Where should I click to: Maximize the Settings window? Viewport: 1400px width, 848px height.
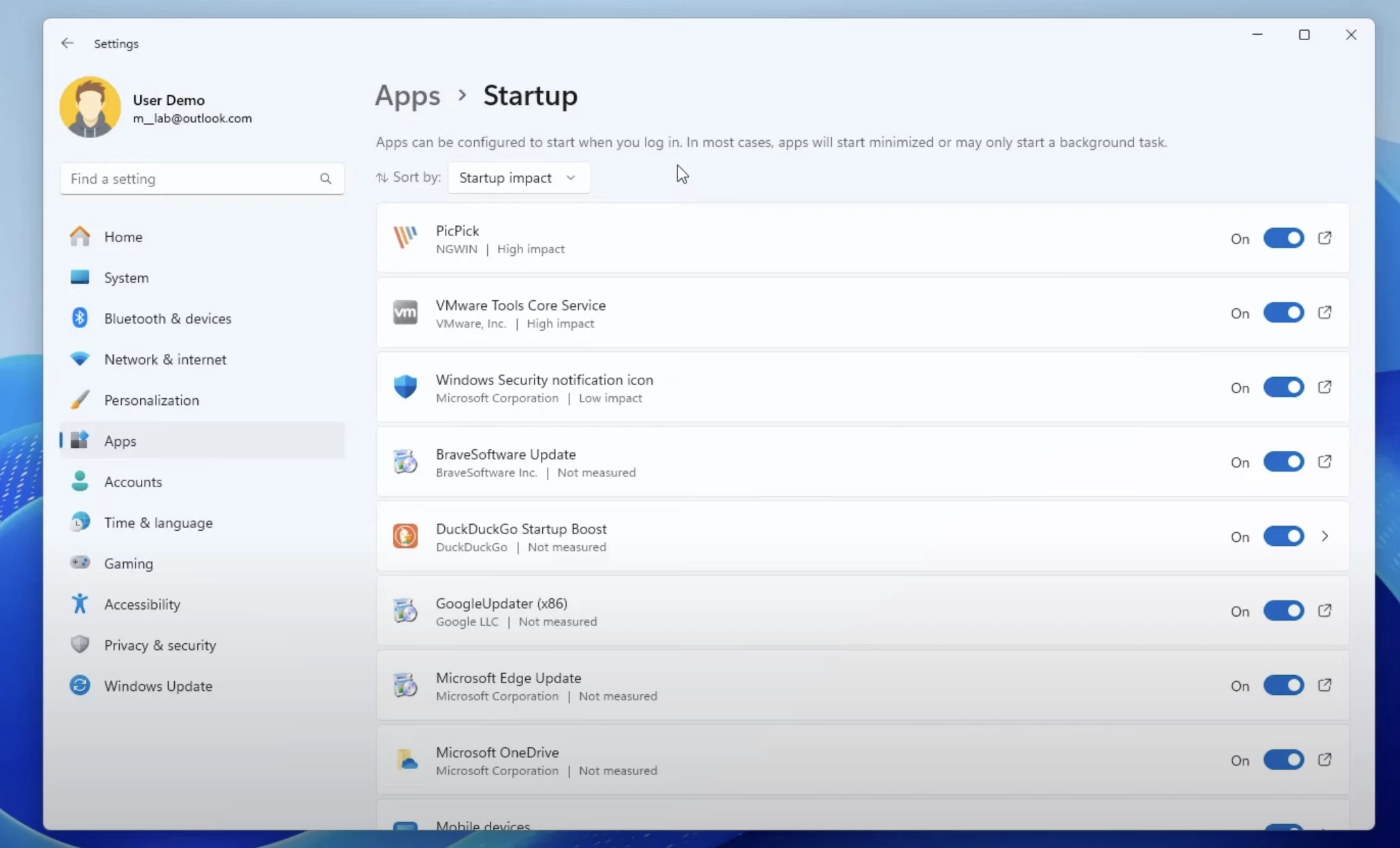pos(1303,35)
